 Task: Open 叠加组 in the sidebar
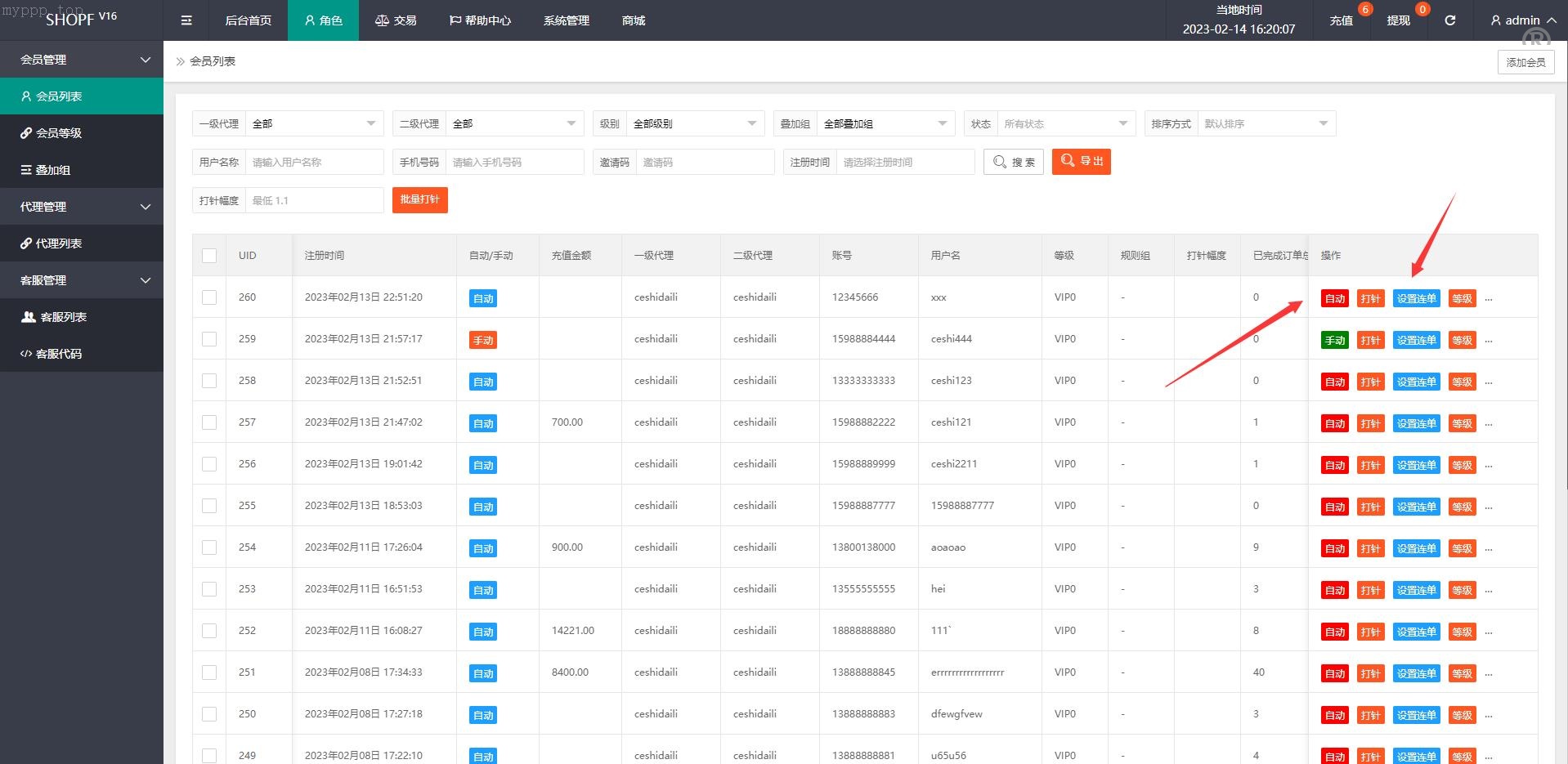tap(52, 170)
